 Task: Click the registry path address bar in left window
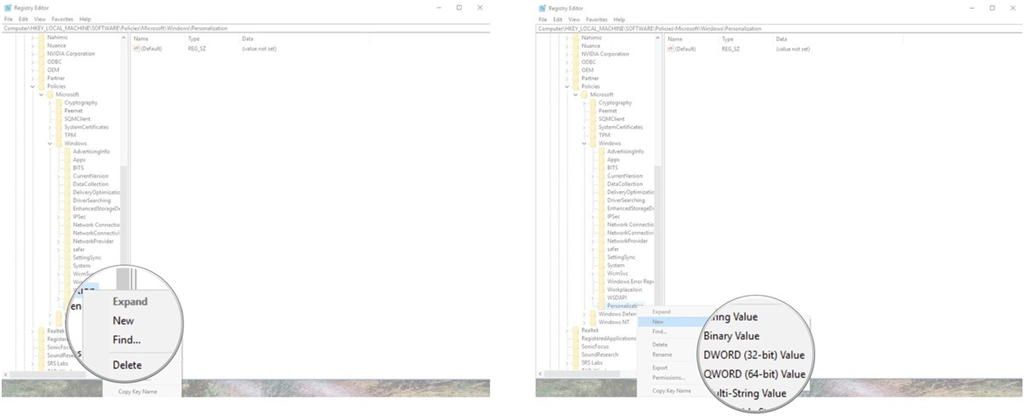point(246,29)
